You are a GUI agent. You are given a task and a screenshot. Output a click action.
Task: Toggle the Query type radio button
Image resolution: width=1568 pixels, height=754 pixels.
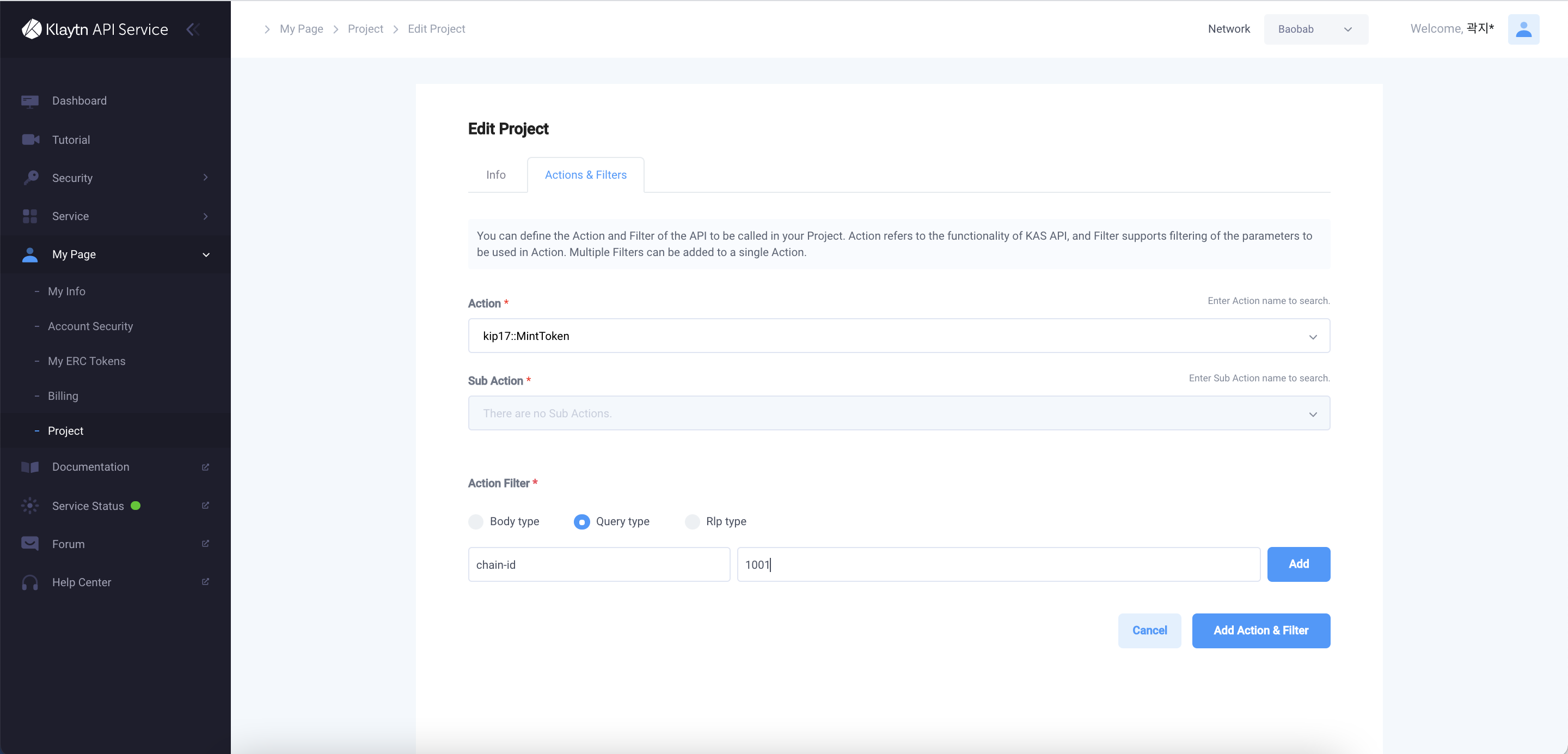click(581, 521)
